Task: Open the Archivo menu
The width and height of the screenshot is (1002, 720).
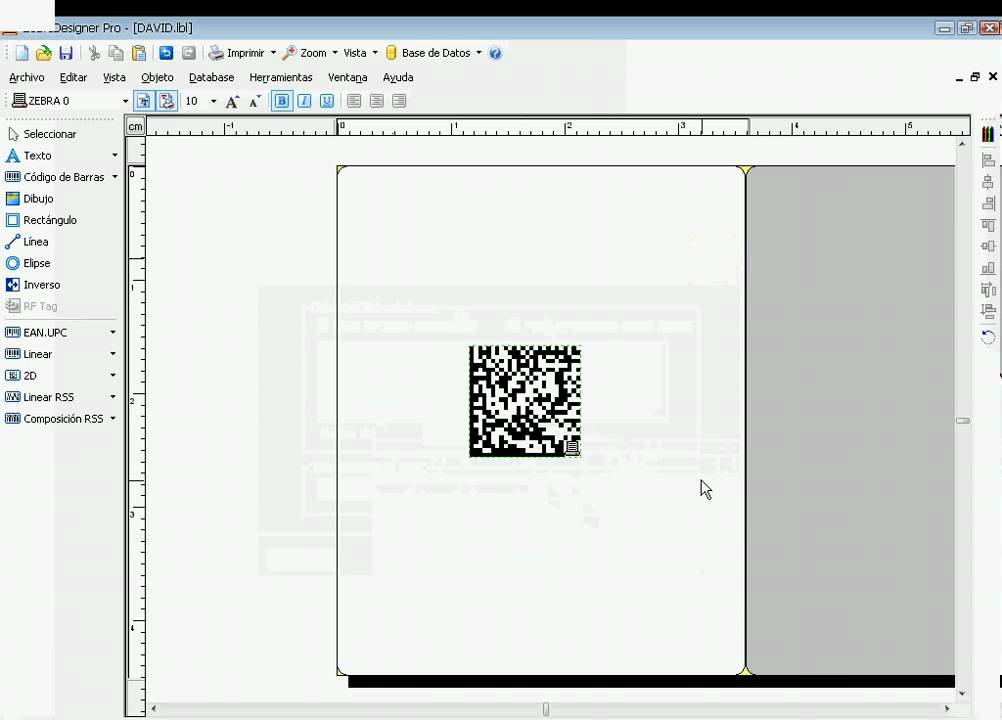Action: (x=27, y=77)
